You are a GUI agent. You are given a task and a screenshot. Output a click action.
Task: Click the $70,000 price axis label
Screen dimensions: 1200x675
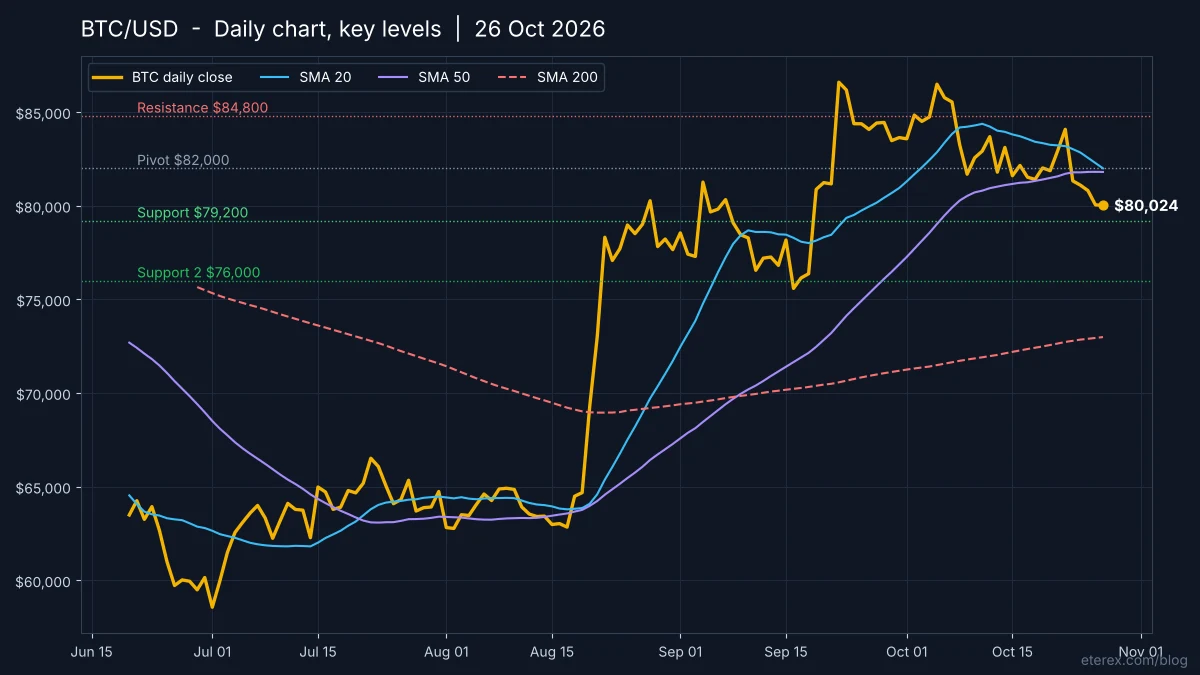click(x=44, y=394)
